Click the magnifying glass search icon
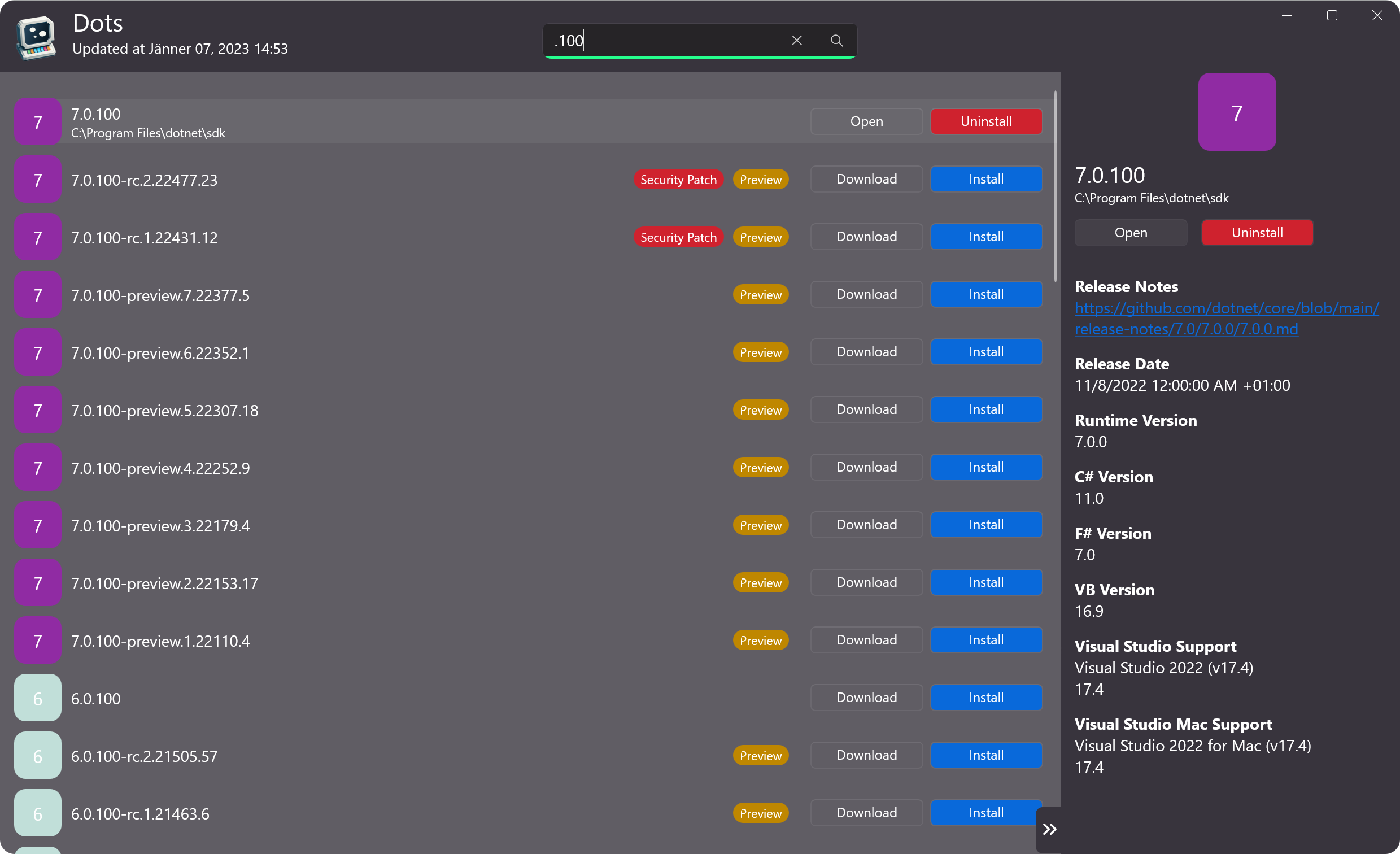1400x854 pixels. click(836, 40)
